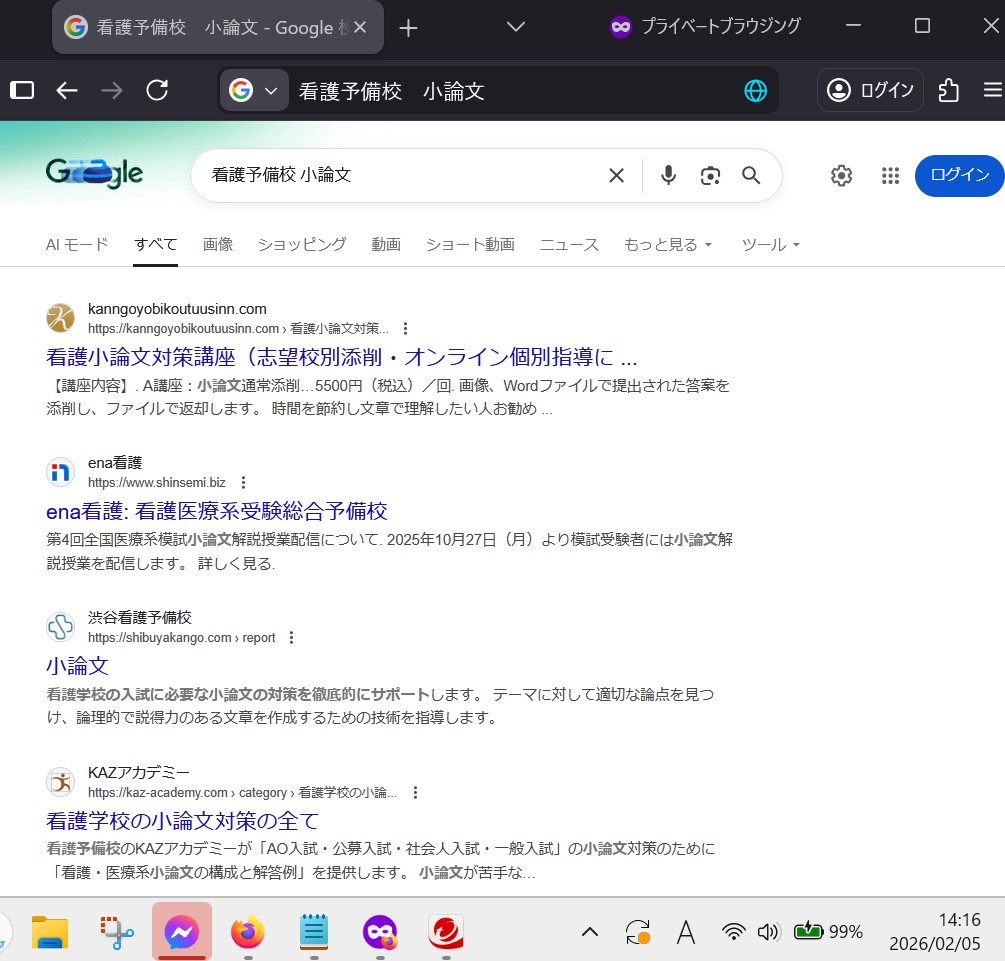Open Google quick settings gear
The height and width of the screenshot is (961, 1005).
coord(841,176)
